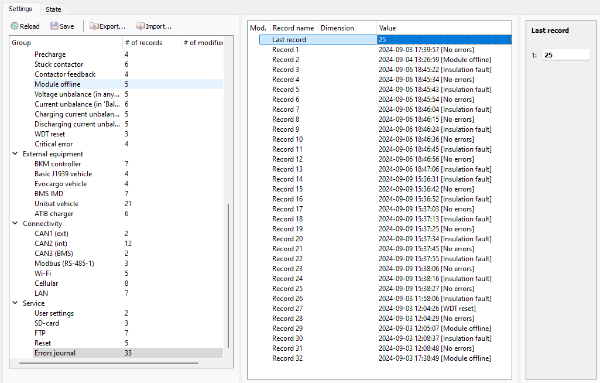Image resolution: width=600 pixels, height=383 pixels.
Task: Click Record 30 value cell
Action: (444, 338)
